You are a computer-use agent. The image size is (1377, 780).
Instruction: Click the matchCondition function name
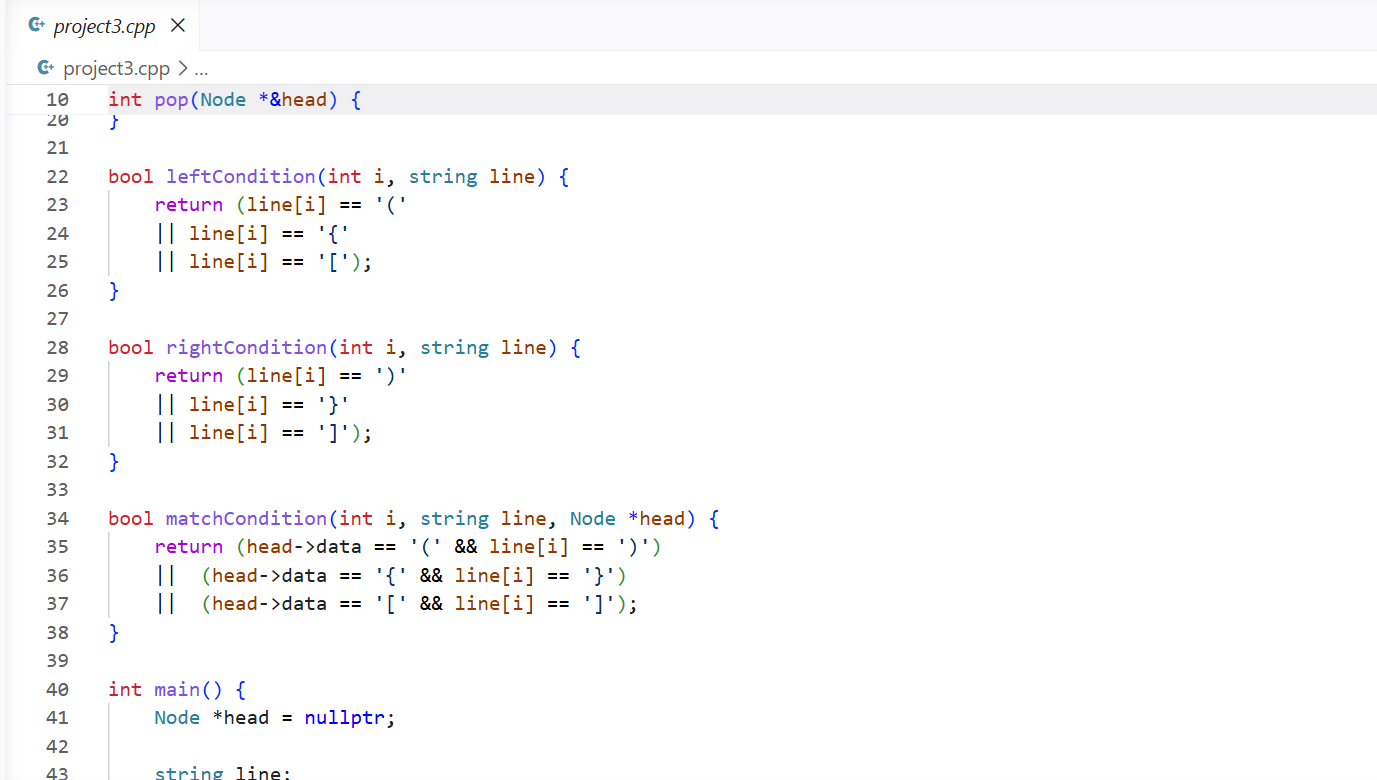pos(247,519)
